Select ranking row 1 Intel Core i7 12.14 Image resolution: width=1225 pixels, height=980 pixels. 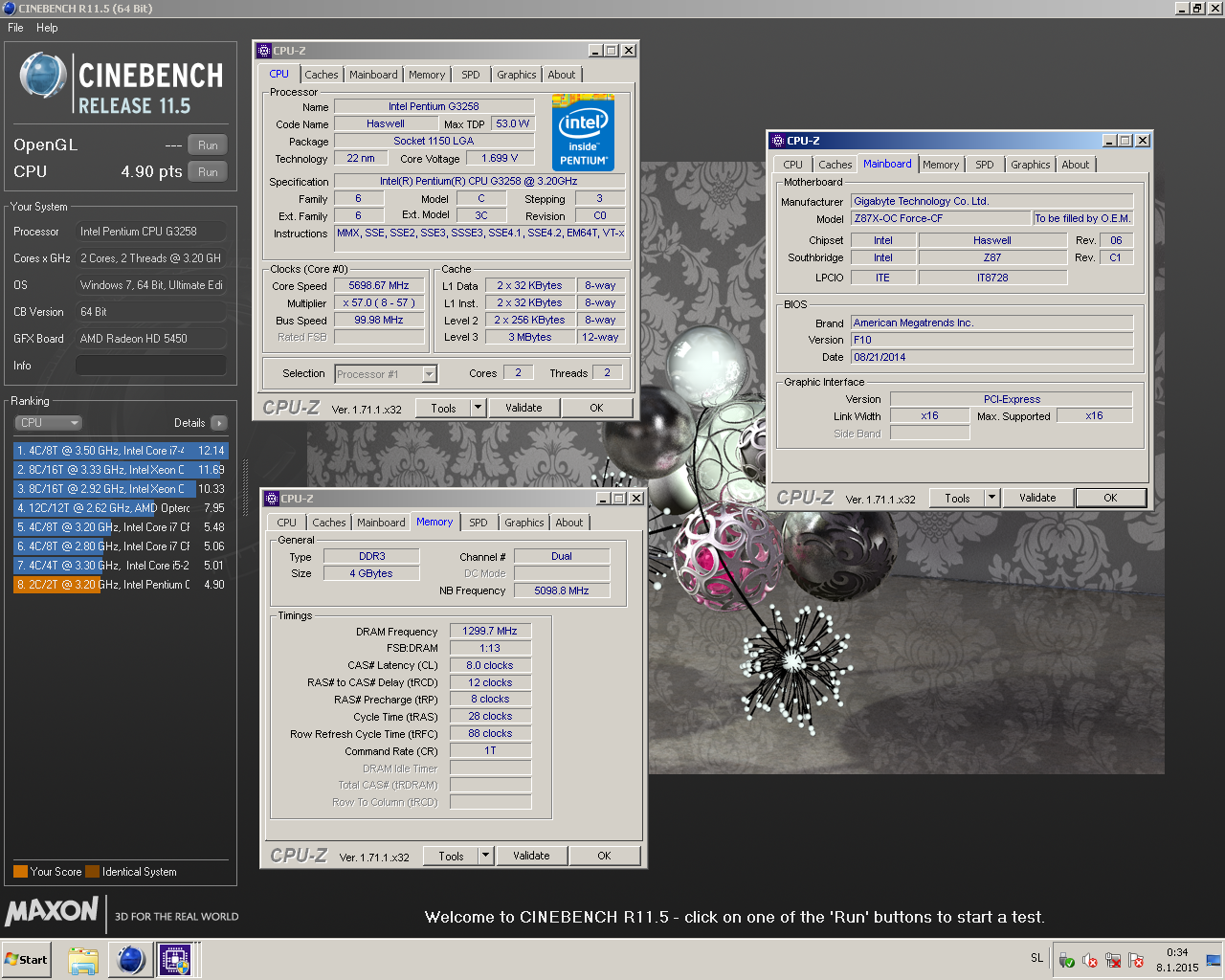click(121, 451)
